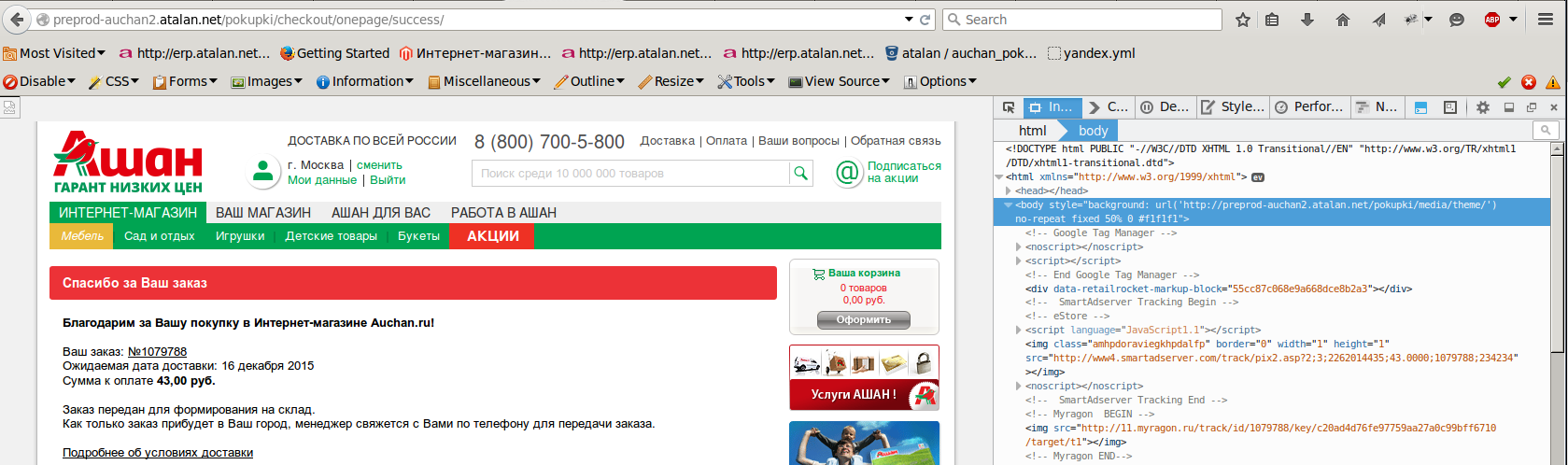Open the Disable web developer menu

(39, 81)
